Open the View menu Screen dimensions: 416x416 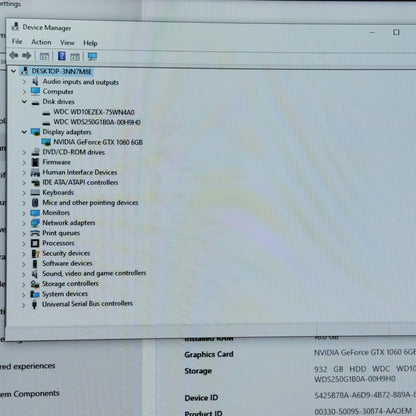coord(67,43)
